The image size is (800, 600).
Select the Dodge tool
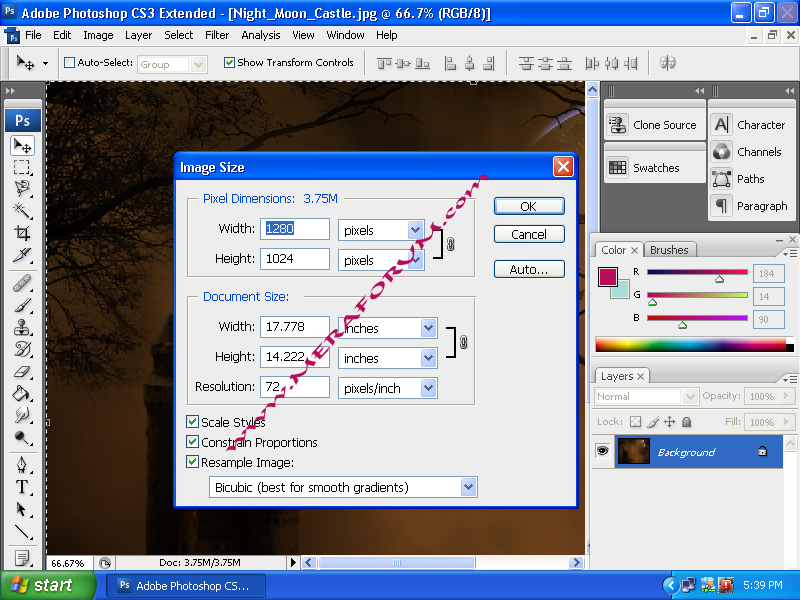(22, 437)
